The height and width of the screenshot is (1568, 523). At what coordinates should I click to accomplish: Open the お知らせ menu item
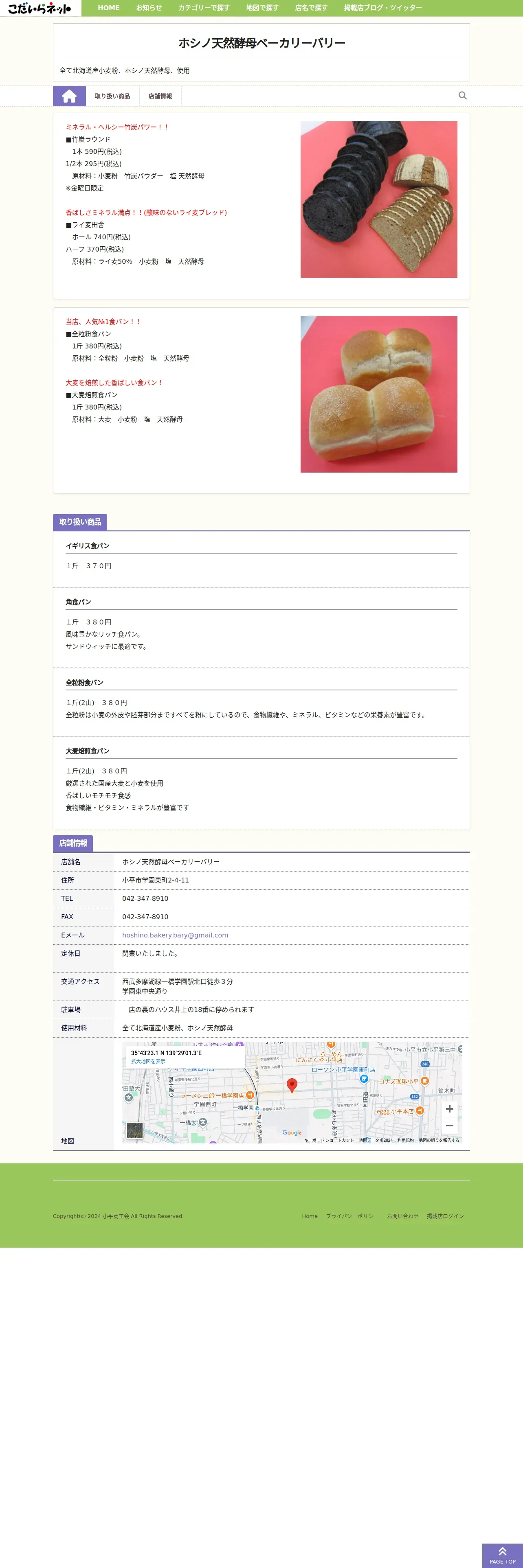coord(149,8)
